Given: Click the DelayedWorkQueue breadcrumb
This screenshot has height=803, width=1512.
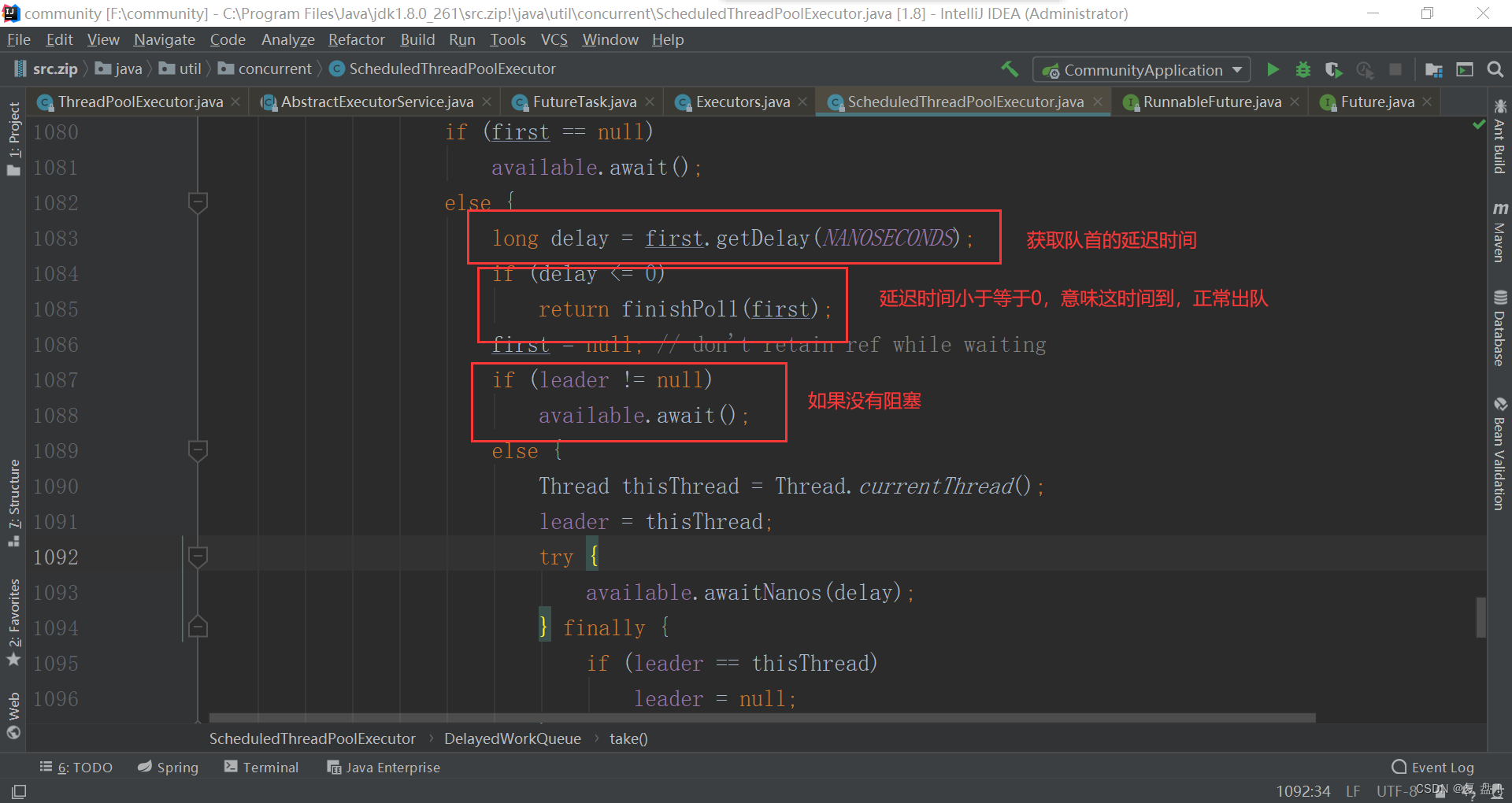Looking at the screenshot, I should (513, 738).
